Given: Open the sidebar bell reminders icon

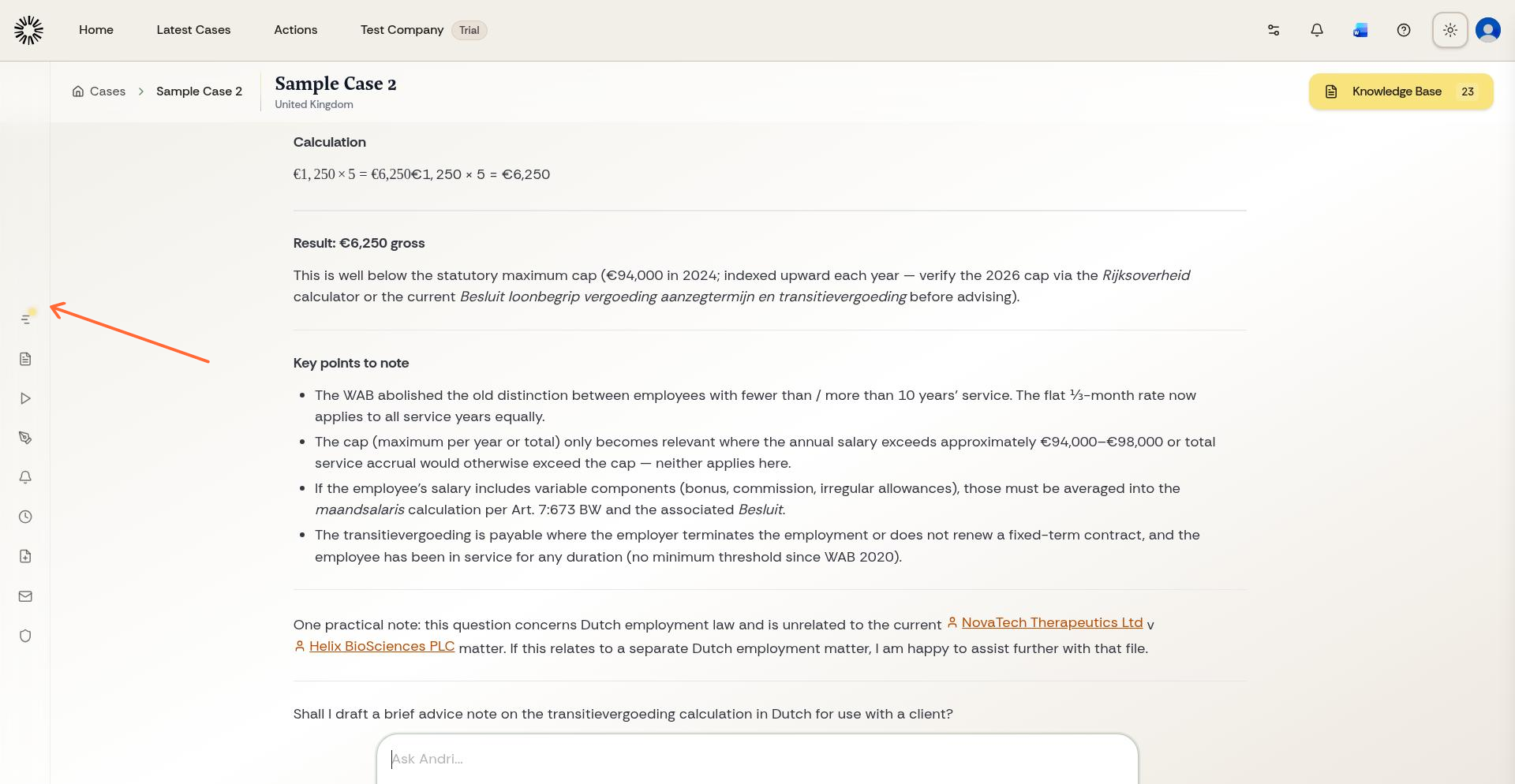Looking at the screenshot, I should (x=25, y=477).
